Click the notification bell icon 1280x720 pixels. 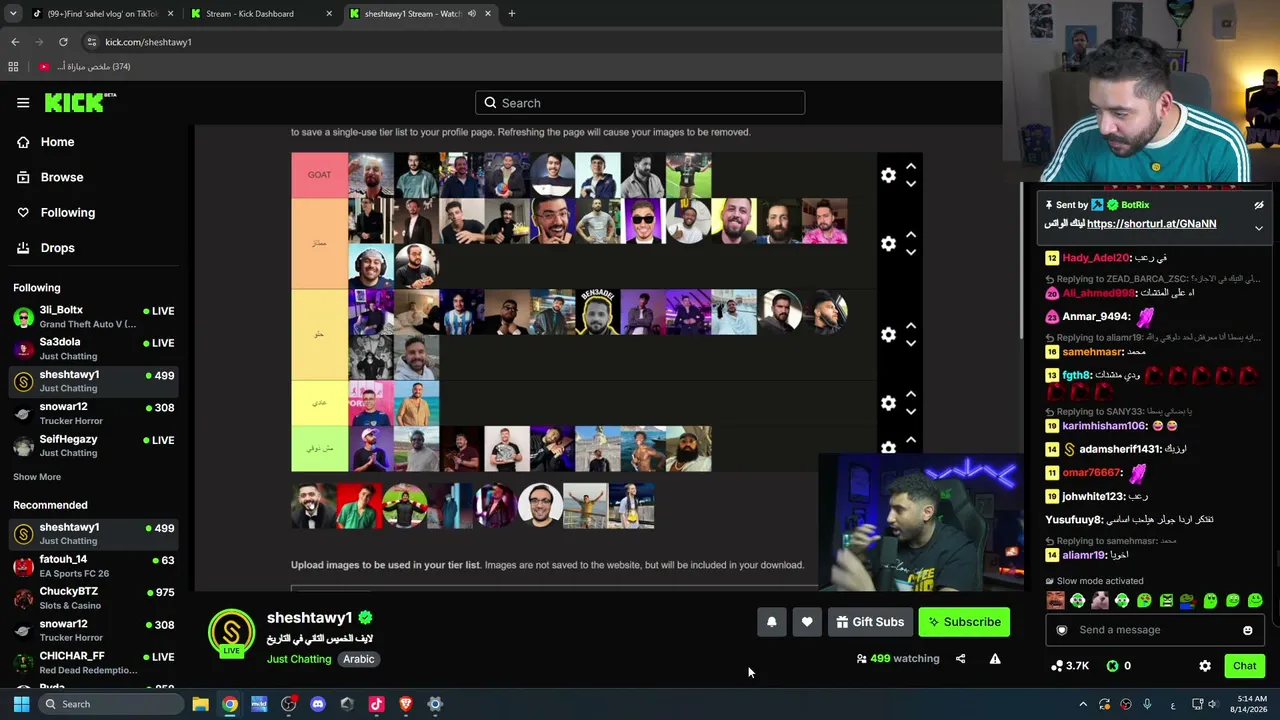tap(771, 622)
